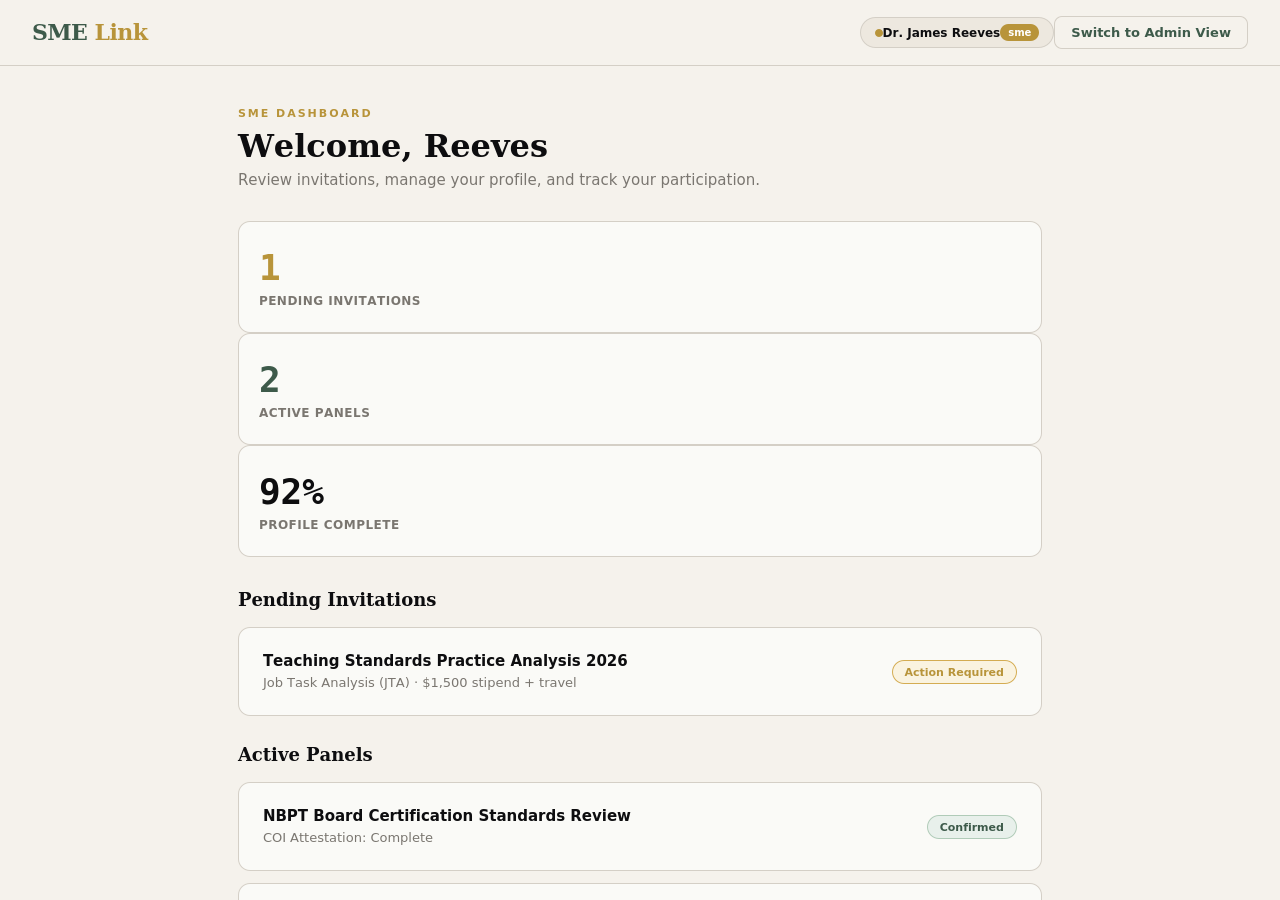The height and width of the screenshot is (900, 1280).
Task: Click the SME Link logo
Action: pos(90,30)
